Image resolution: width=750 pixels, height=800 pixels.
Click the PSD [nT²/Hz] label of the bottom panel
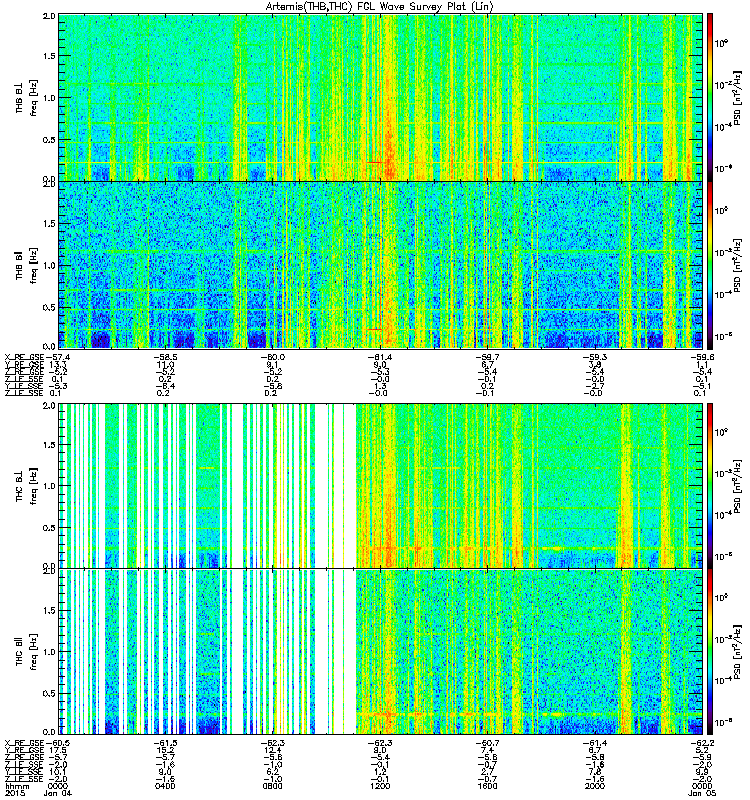click(737, 652)
